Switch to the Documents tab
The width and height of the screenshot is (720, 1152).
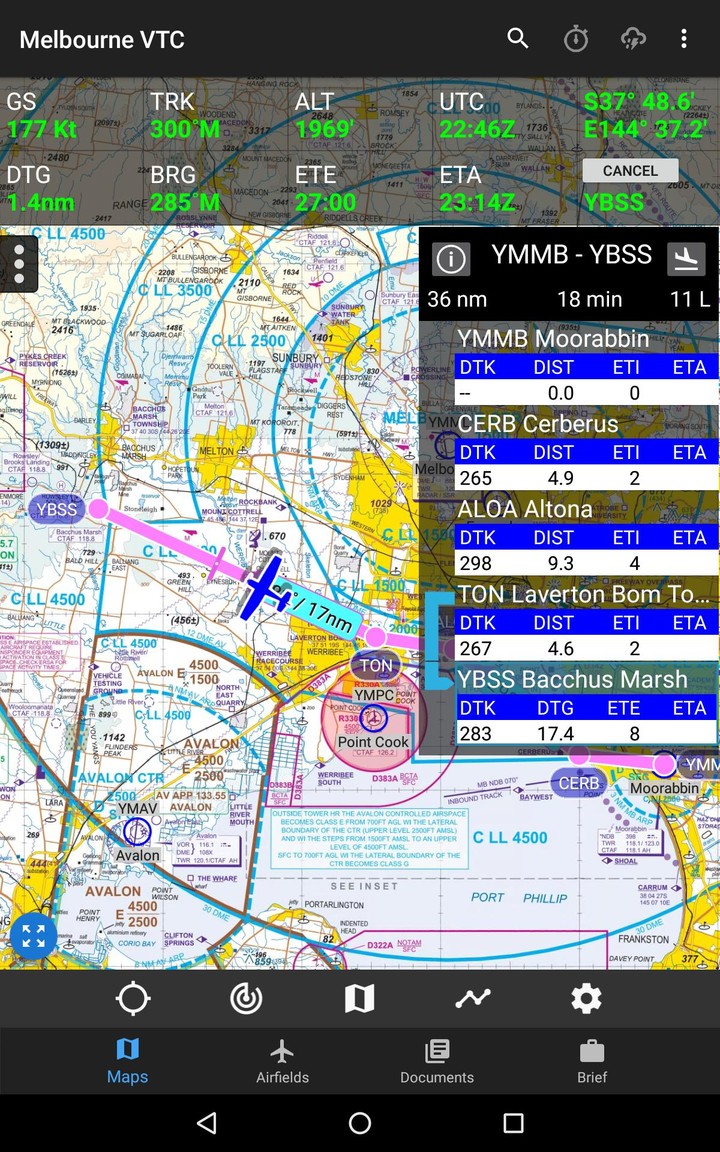(x=437, y=1061)
